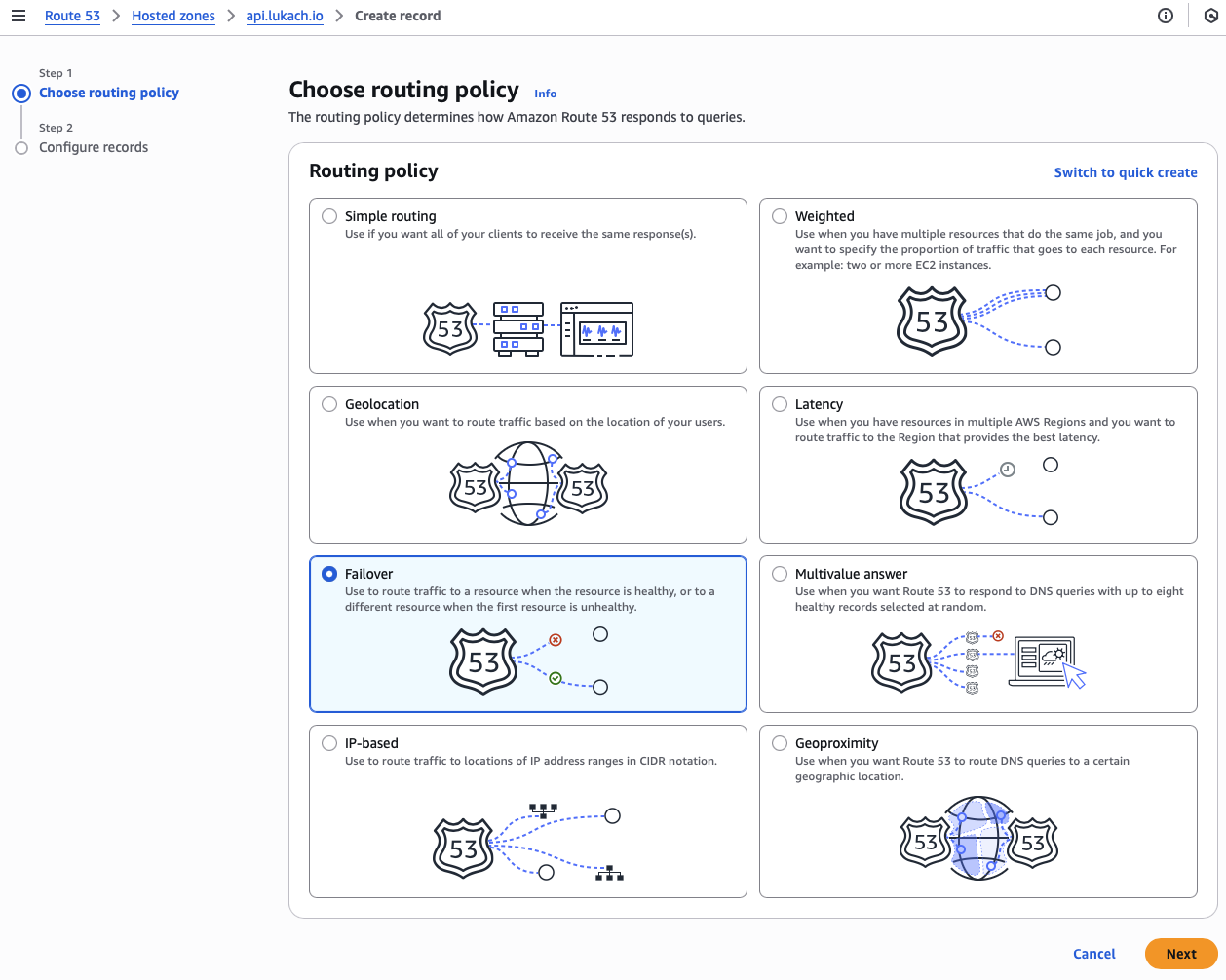Select the Simple routing radio button
Image resolution: width=1226 pixels, height=980 pixels.
[329, 216]
